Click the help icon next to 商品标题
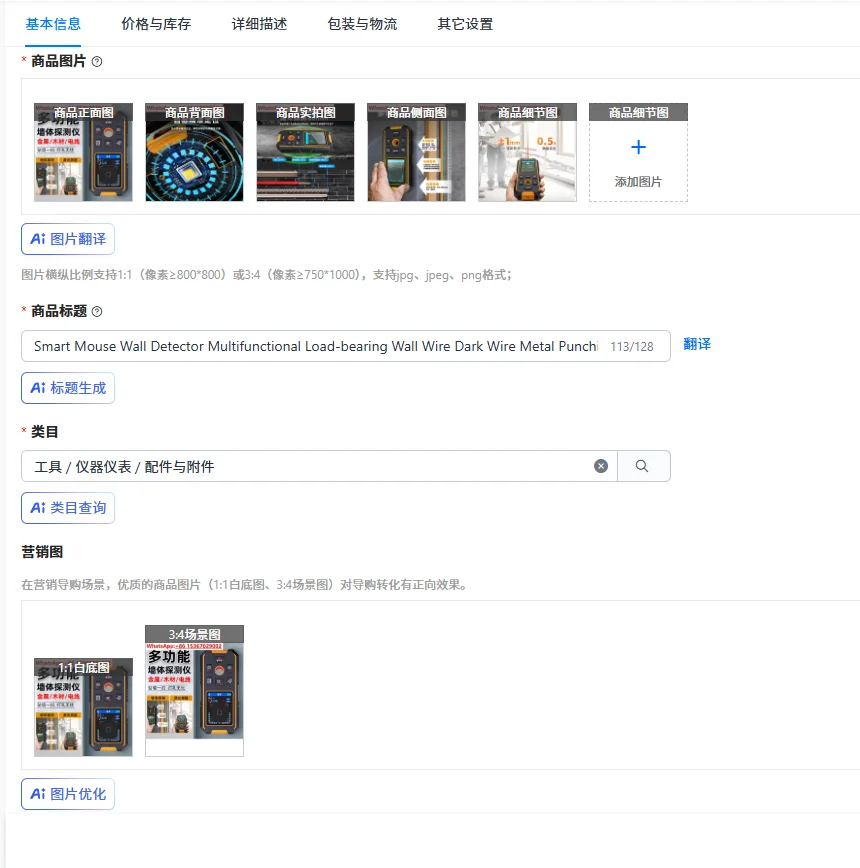Viewport: 860px width, 868px height. click(x=97, y=312)
